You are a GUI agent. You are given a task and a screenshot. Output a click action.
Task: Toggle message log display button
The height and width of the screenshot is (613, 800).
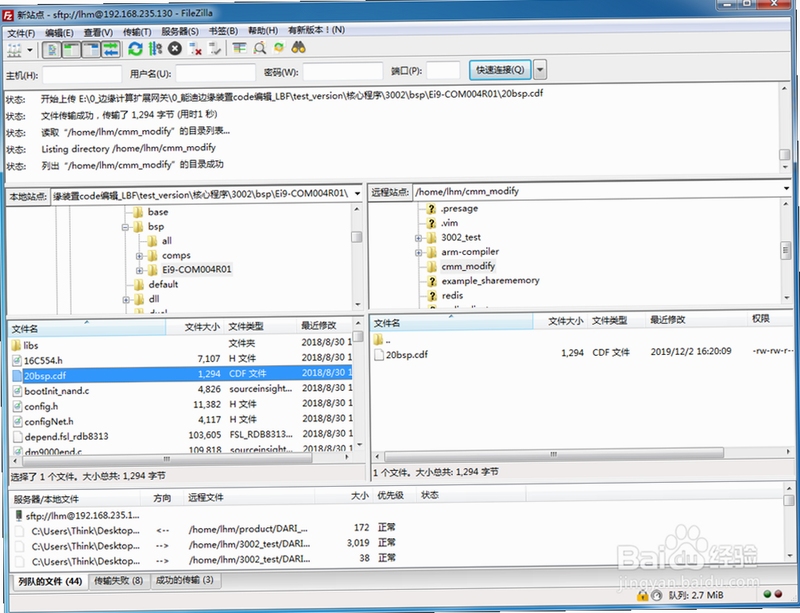click(52, 50)
